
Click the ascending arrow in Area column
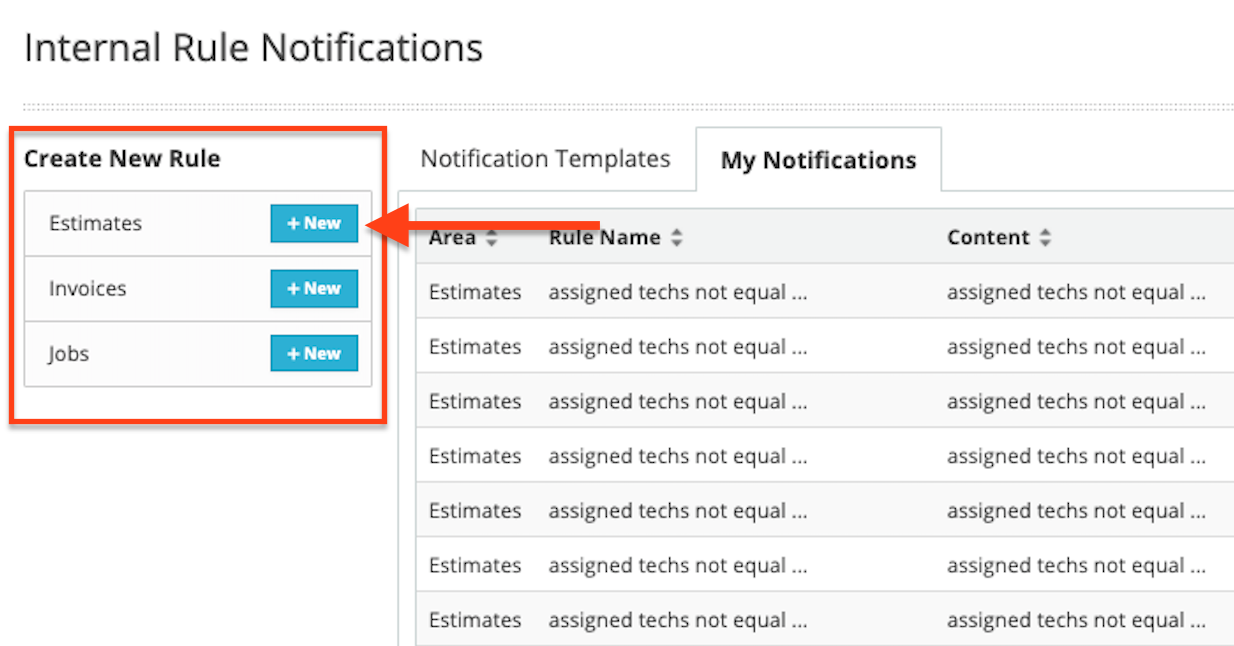click(x=491, y=232)
